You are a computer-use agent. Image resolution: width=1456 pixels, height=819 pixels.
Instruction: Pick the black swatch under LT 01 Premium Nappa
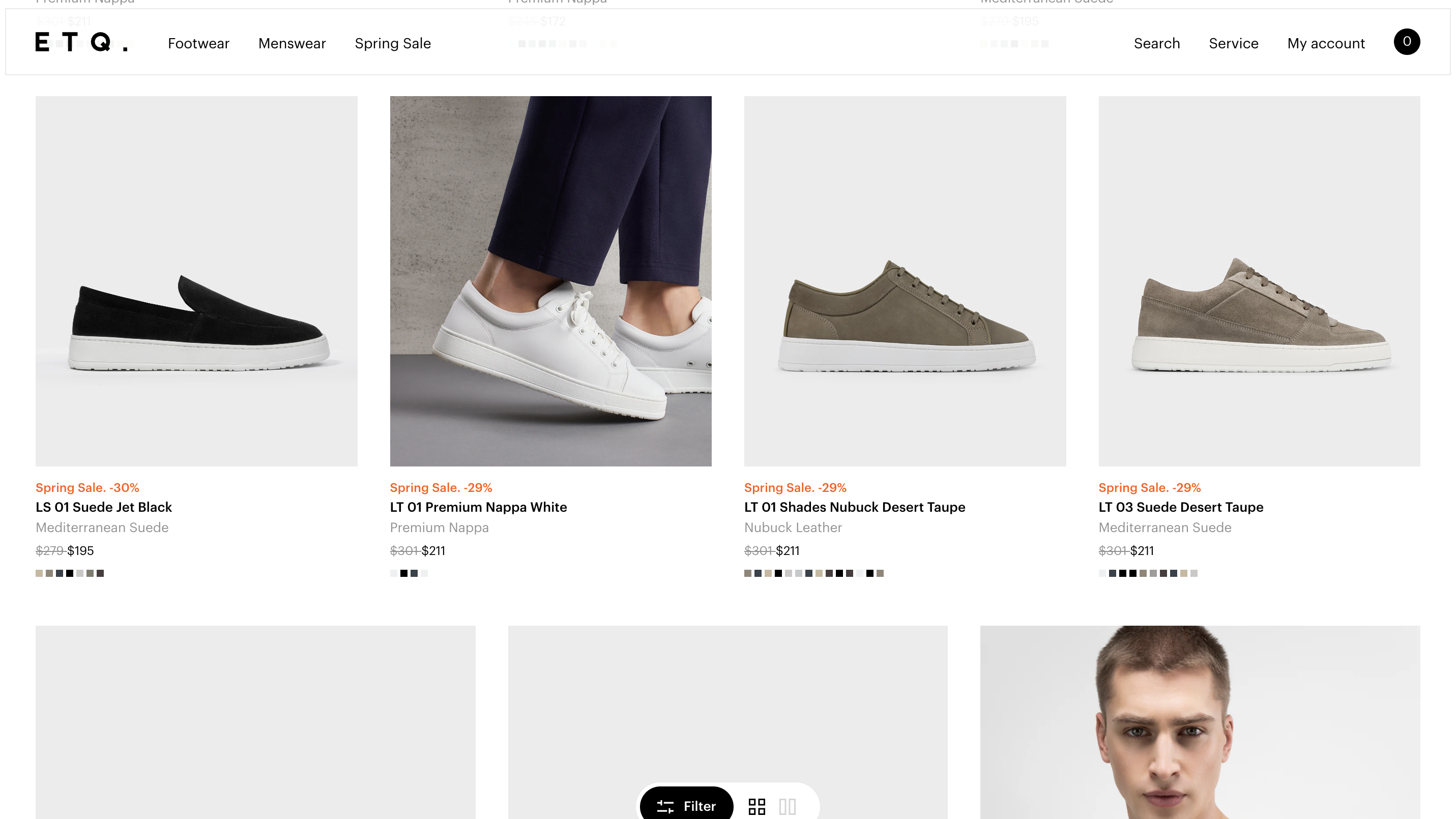pyautogui.click(x=403, y=573)
